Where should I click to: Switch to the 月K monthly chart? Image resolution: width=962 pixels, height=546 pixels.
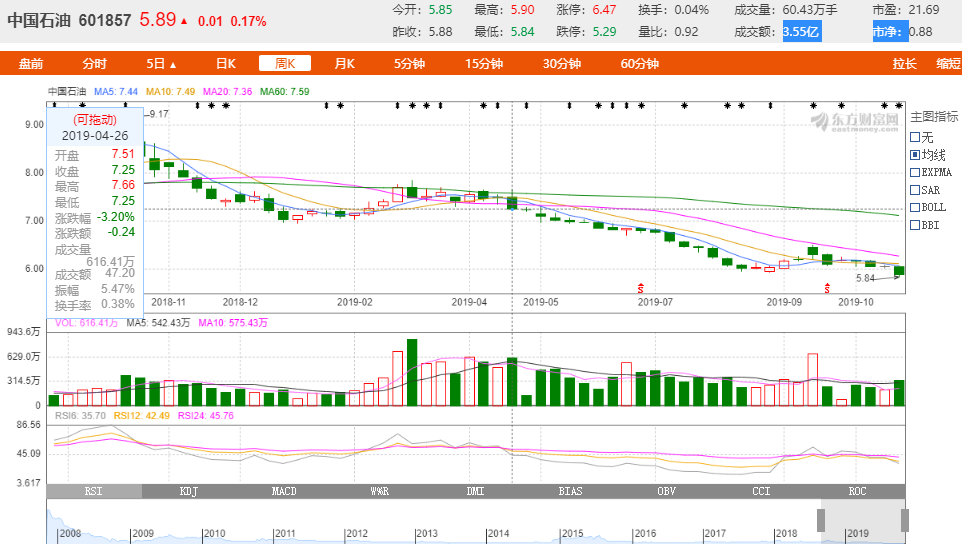[x=344, y=64]
